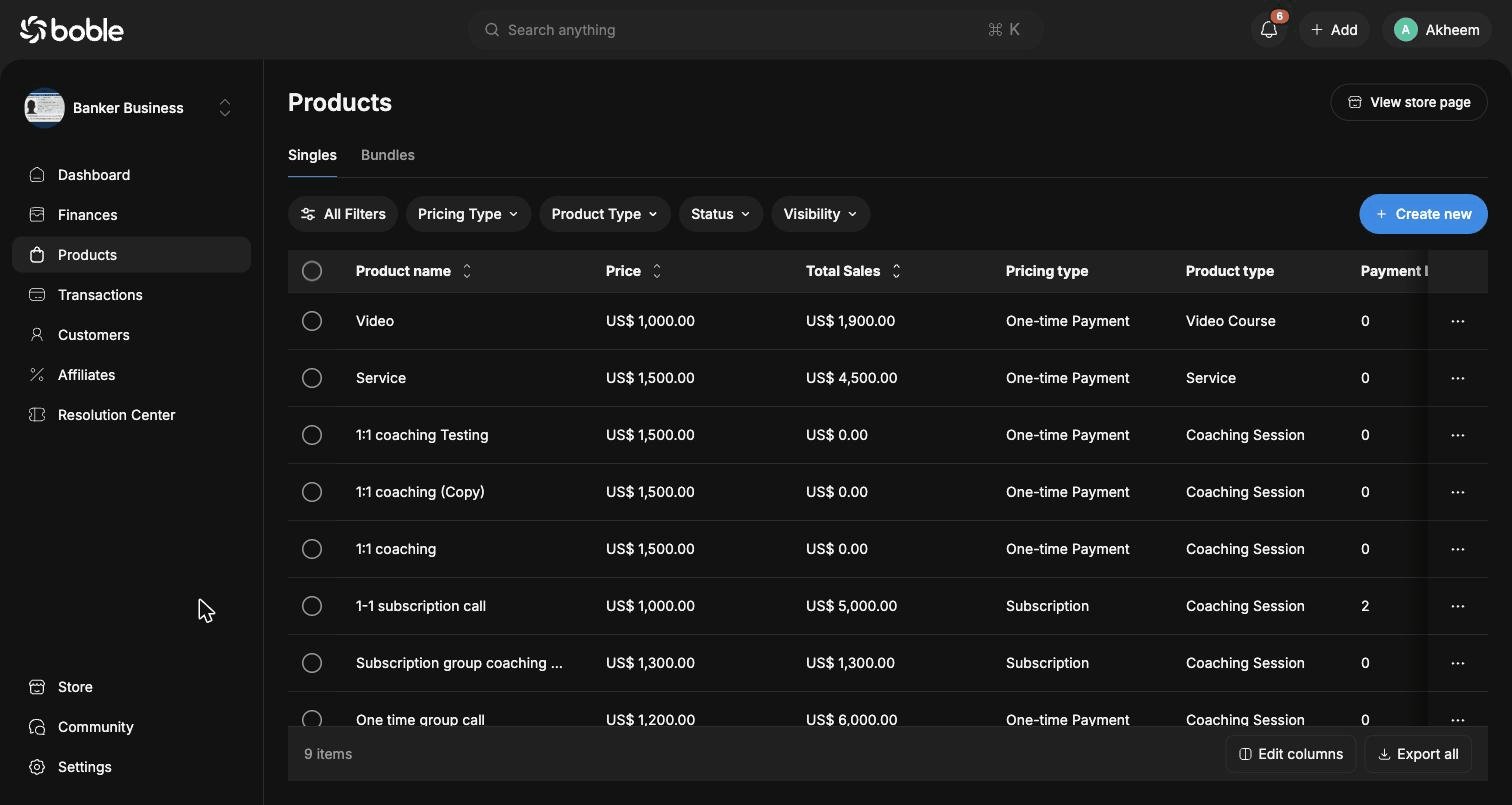Click Total Sales value US$ 4,500.00

coord(851,378)
